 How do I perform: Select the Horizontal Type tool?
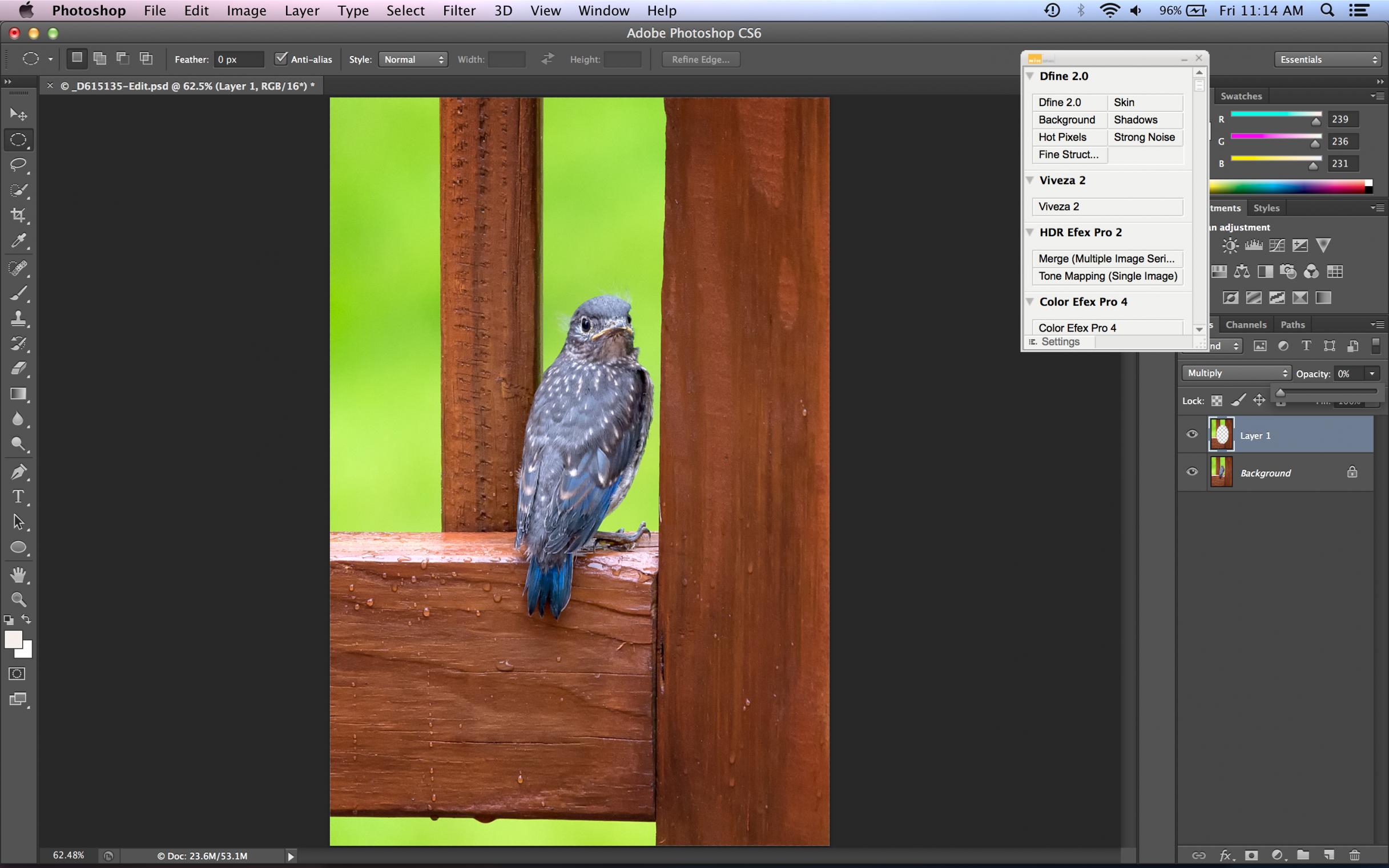18,496
